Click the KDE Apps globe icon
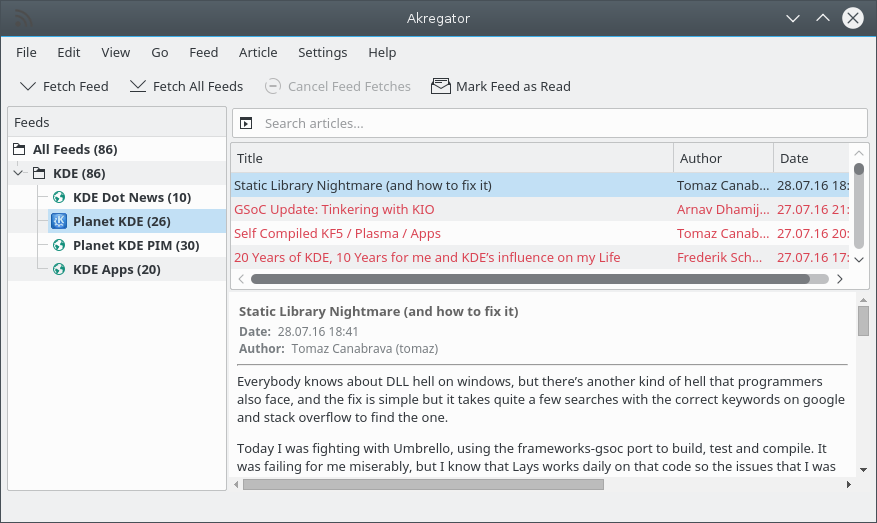Viewport: 877px width, 523px height. click(59, 269)
